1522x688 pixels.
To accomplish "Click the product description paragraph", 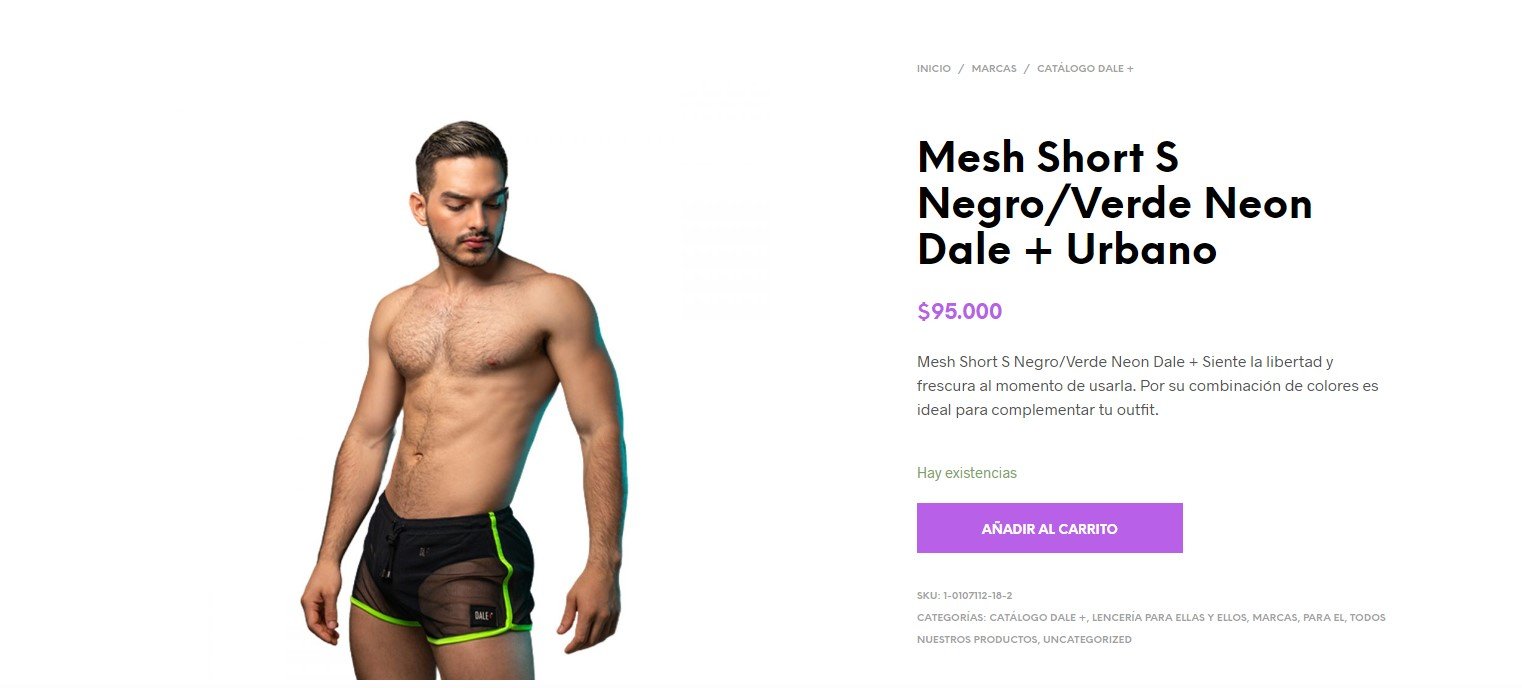I will 1148,385.
